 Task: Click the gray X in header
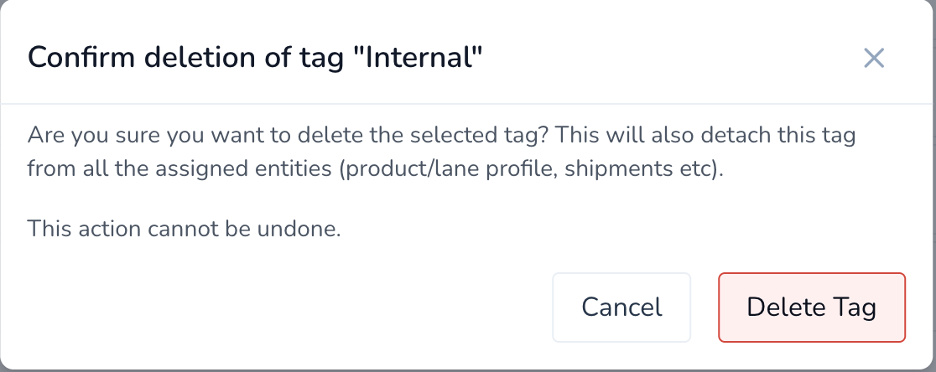pyautogui.click(x=873, y=58)
